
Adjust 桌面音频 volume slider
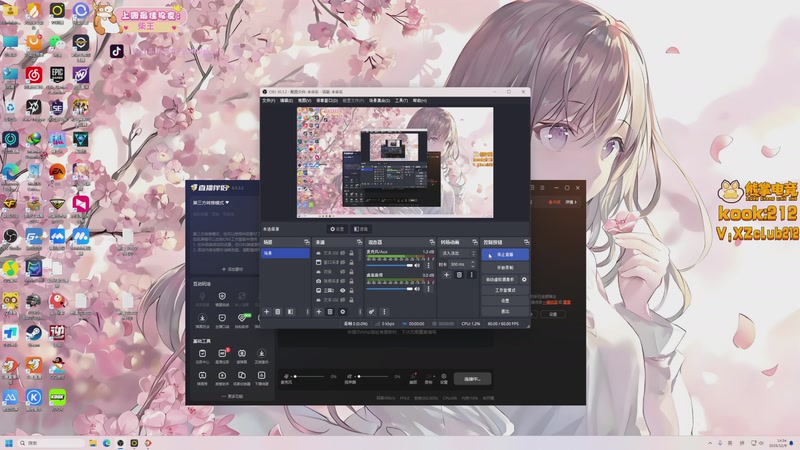pyautogui.click(x=390, y=289)
